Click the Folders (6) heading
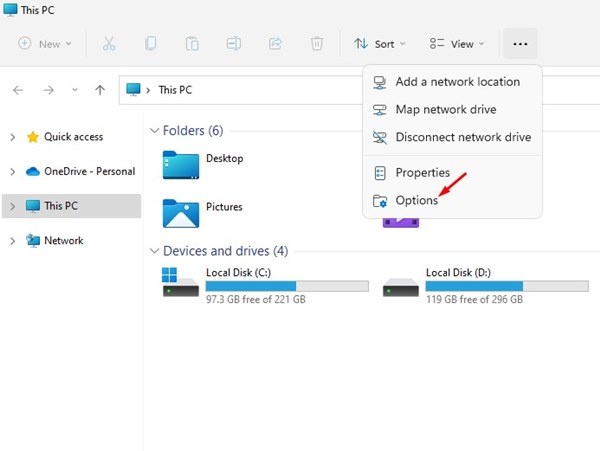This screenshot has width=600, height=451. (x=193, y=131)
